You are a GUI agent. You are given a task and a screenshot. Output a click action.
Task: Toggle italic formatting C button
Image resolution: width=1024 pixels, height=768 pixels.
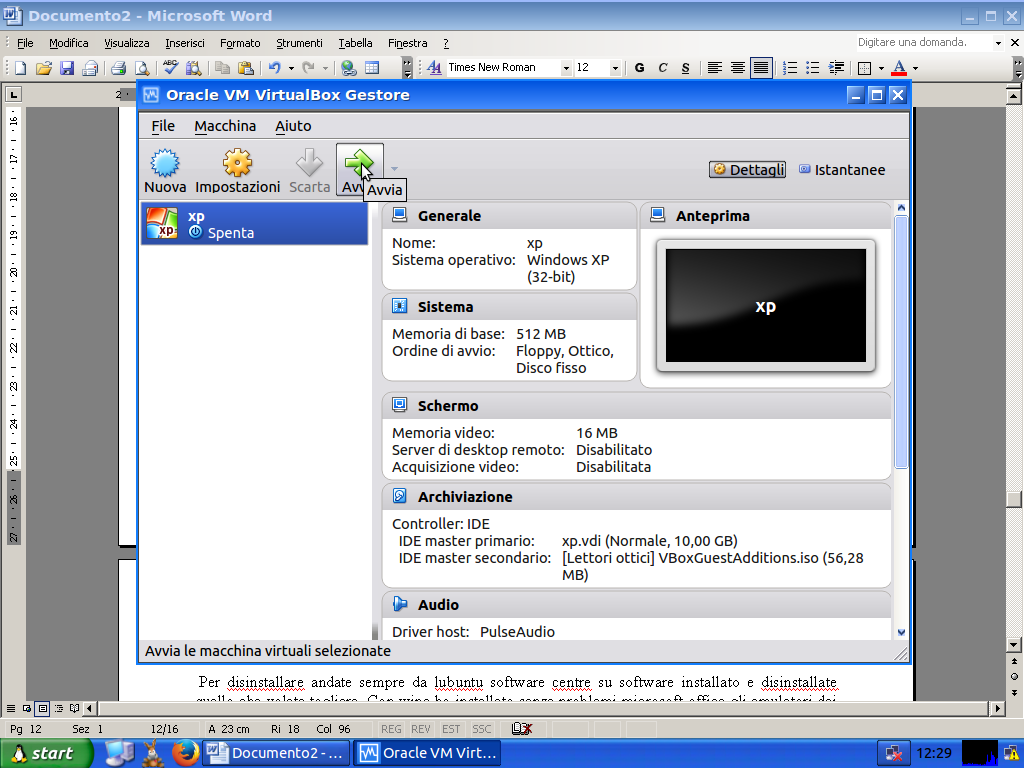[662, 68]
